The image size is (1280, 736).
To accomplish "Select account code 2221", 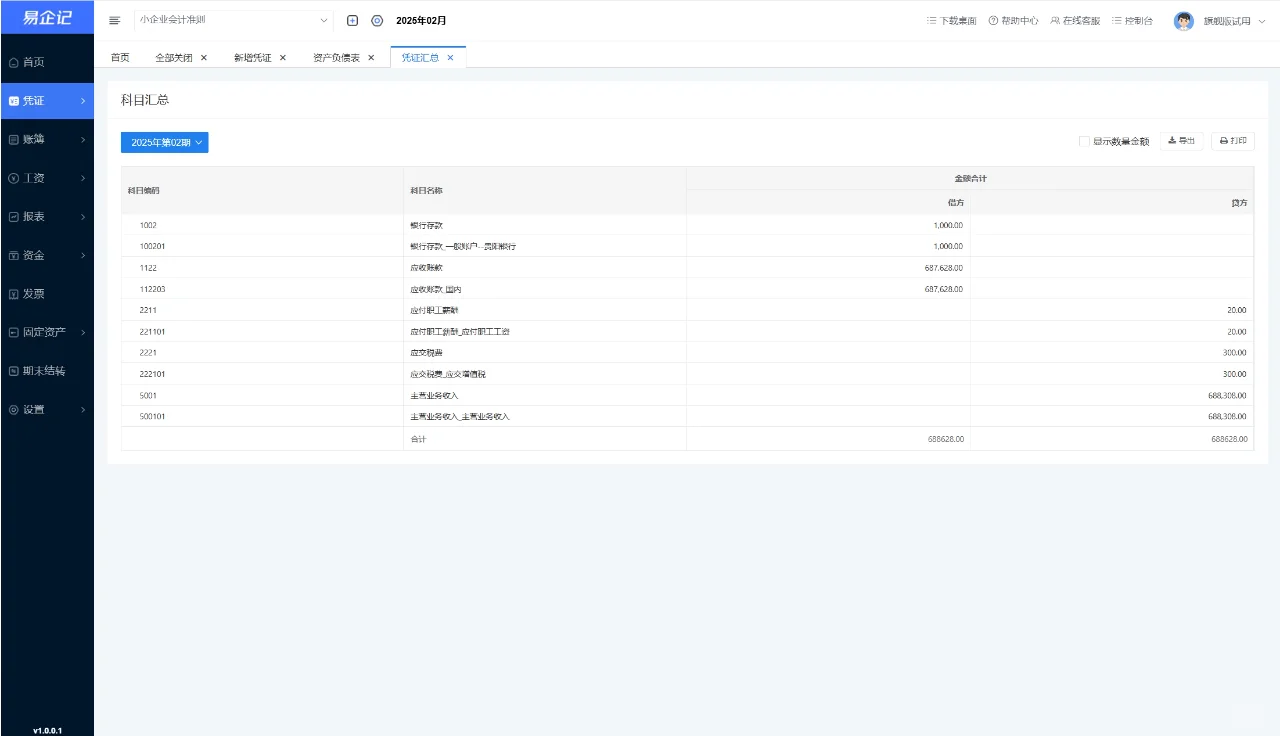I will tap(148, 353).
